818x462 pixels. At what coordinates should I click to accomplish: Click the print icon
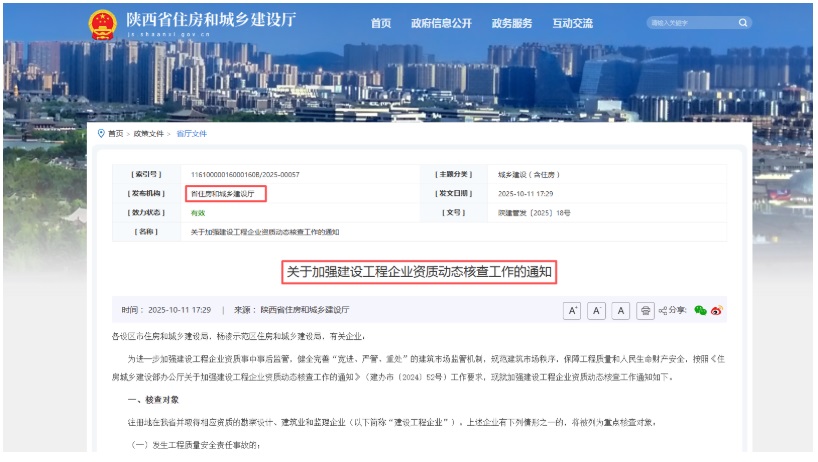click(646, 311)
